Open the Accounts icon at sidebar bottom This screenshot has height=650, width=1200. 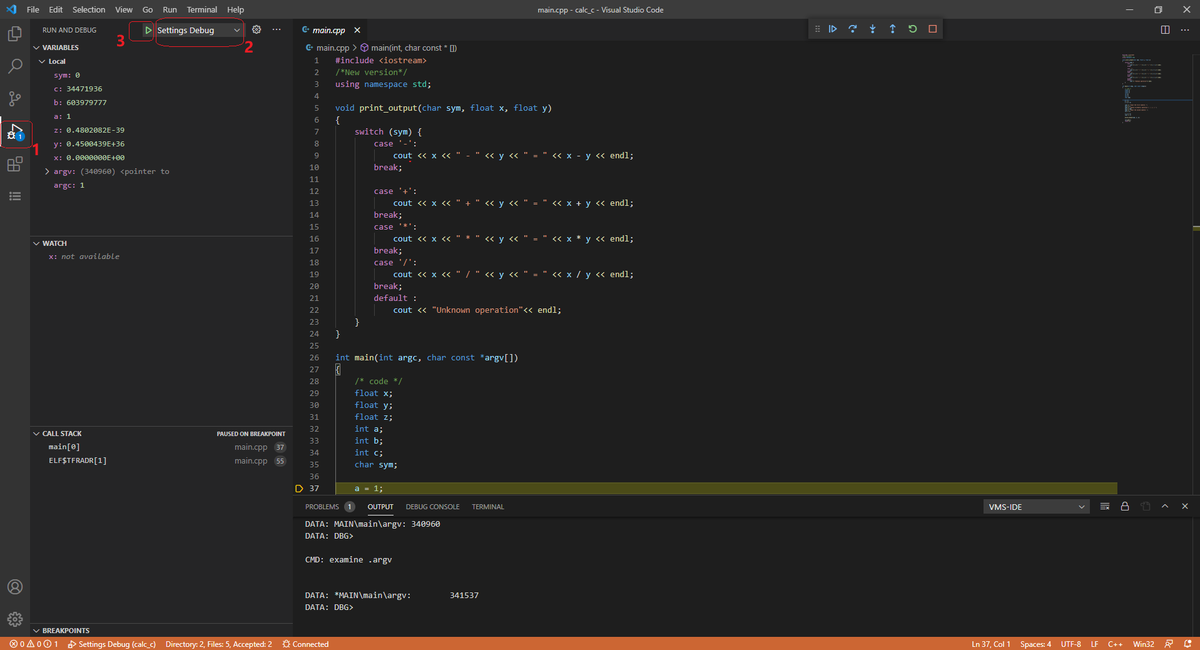coord(15,587)
